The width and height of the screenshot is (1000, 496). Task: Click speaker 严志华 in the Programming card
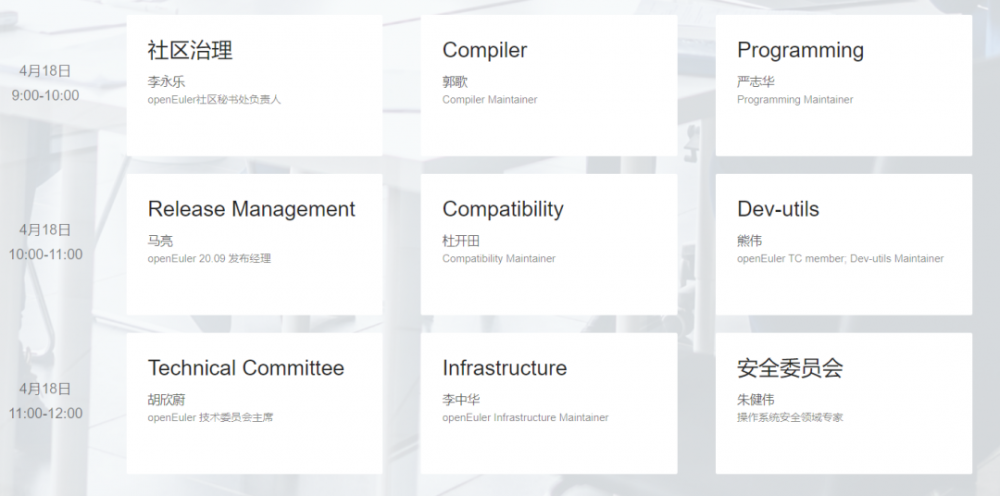[755, 82]
